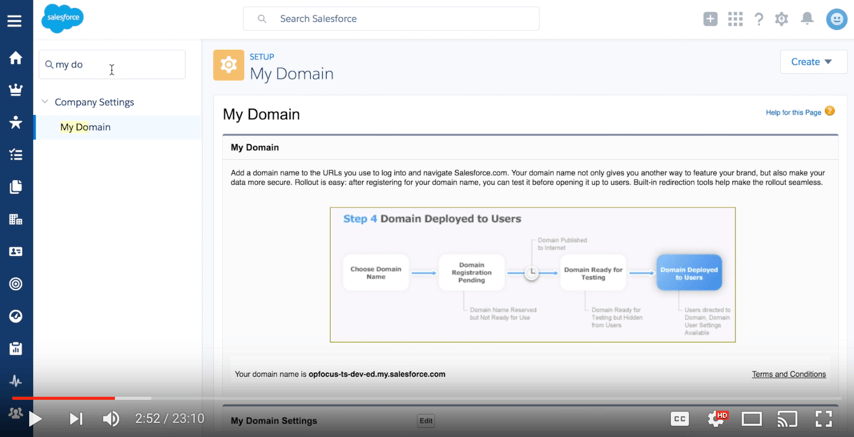Open the help question mark icon
The width and height of the screenshot is (854, 437).
click(x=759, y=19)
